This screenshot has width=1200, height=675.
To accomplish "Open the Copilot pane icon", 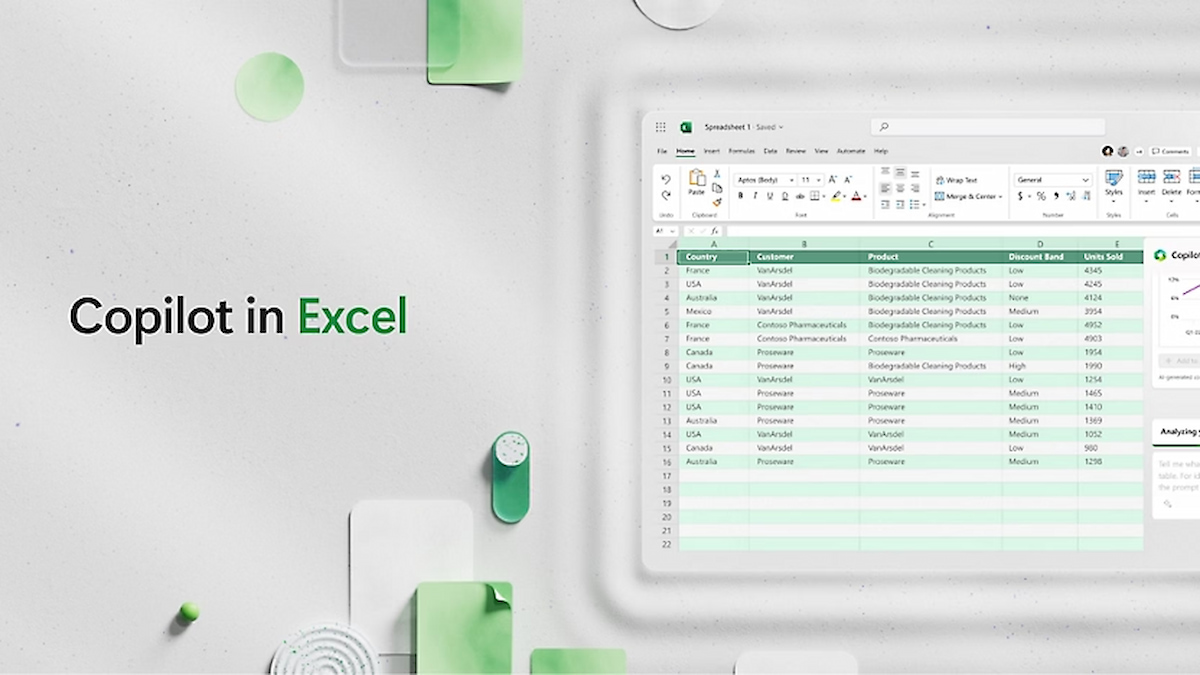I will click(1160, 255).
